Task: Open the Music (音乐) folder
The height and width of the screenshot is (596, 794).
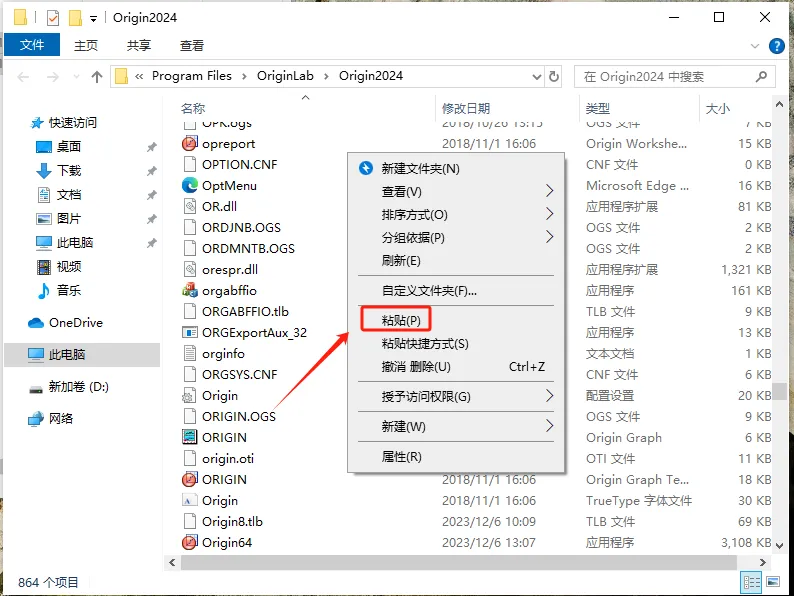Action: pos(59,290)
